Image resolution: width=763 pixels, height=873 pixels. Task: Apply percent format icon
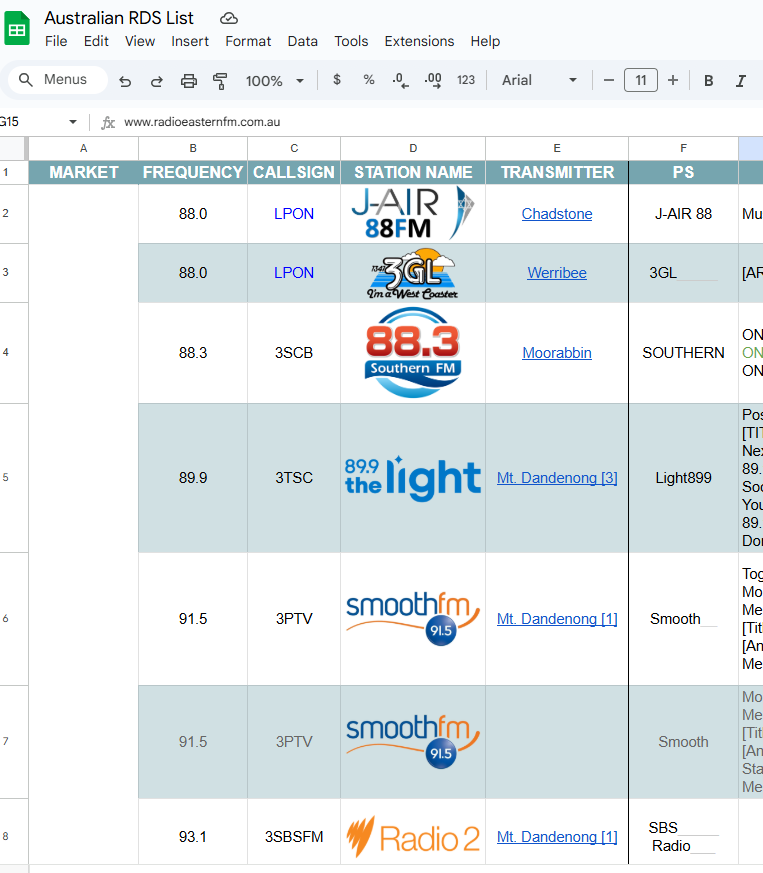pyautogui.click(x=369, y=80)
